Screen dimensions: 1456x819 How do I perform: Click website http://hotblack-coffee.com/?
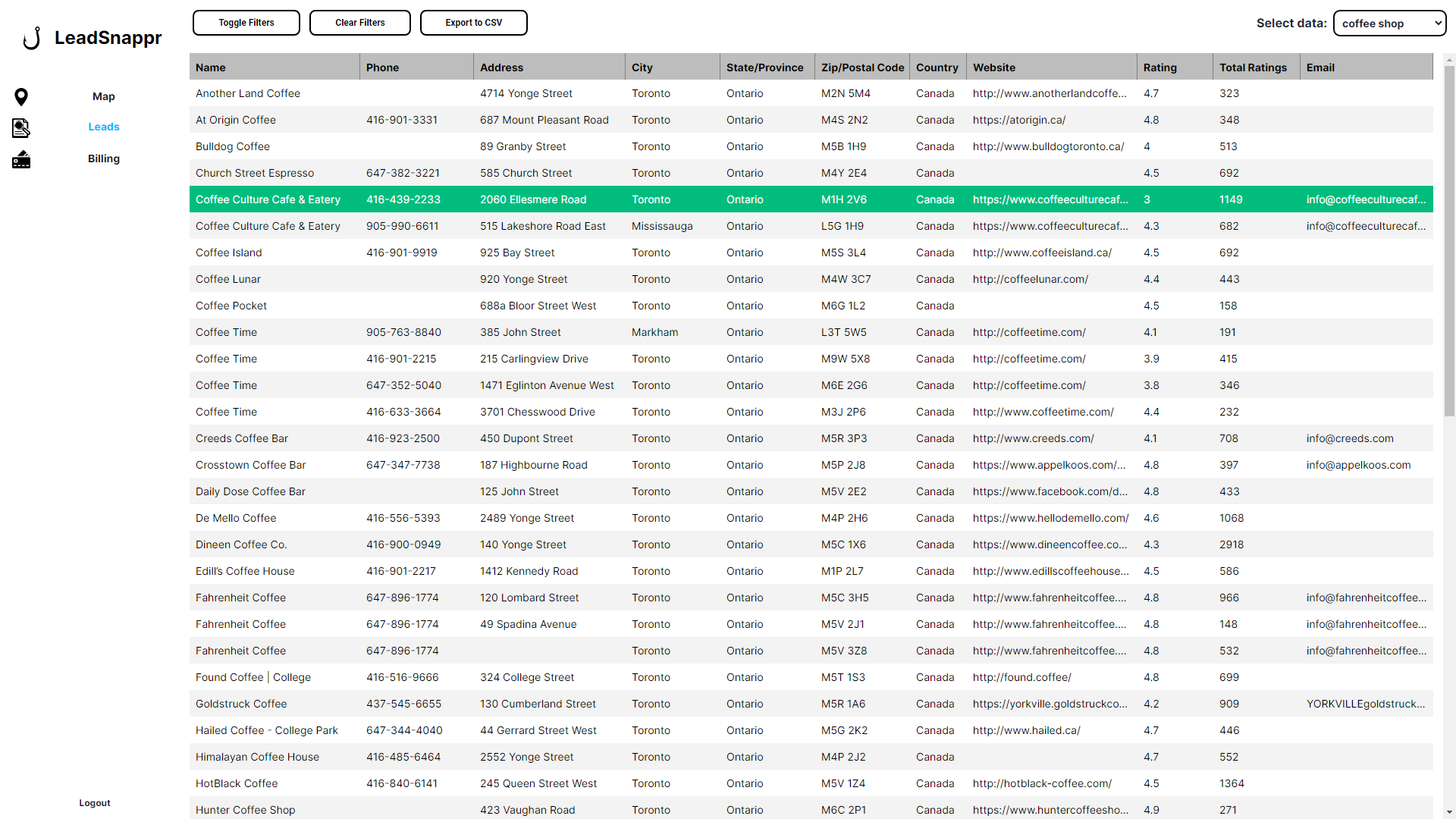[x=1043, y=783]
